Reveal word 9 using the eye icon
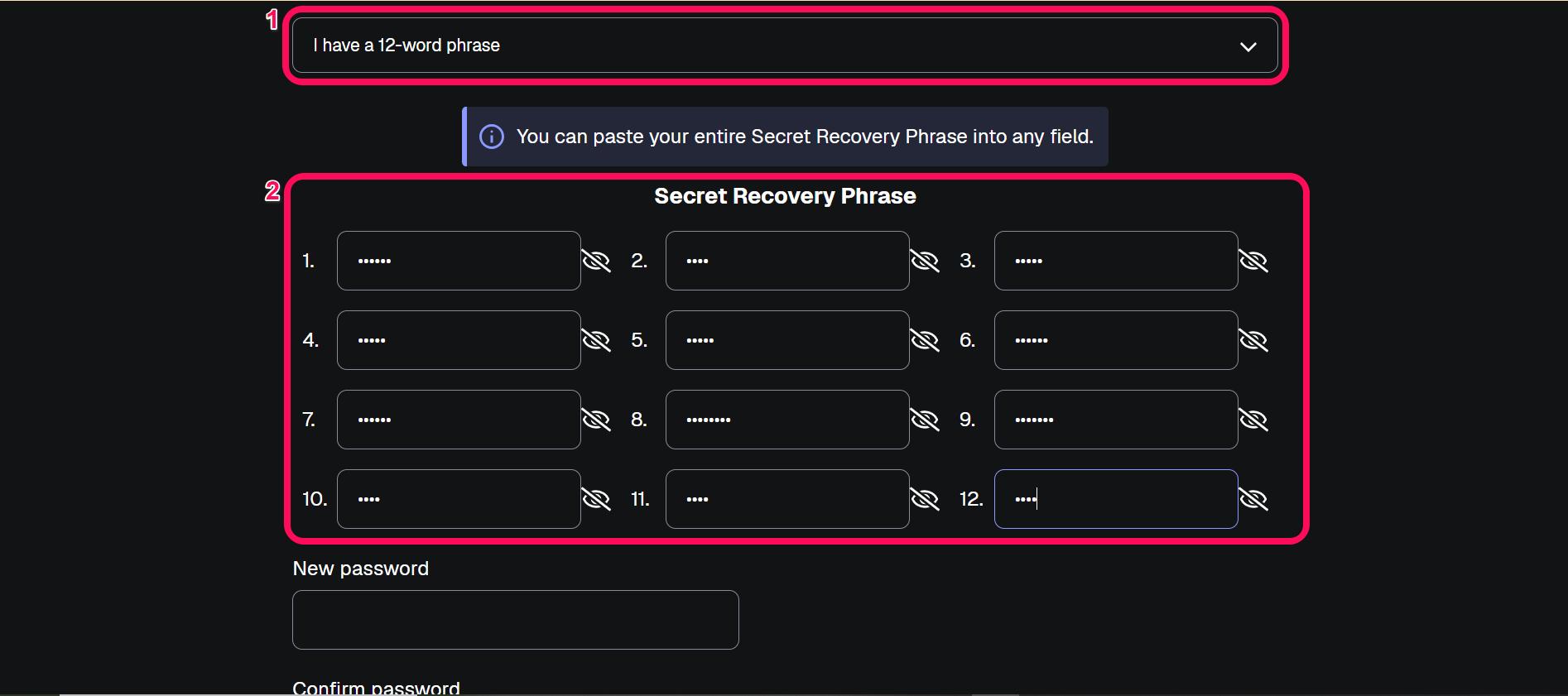 point(1253,420)
